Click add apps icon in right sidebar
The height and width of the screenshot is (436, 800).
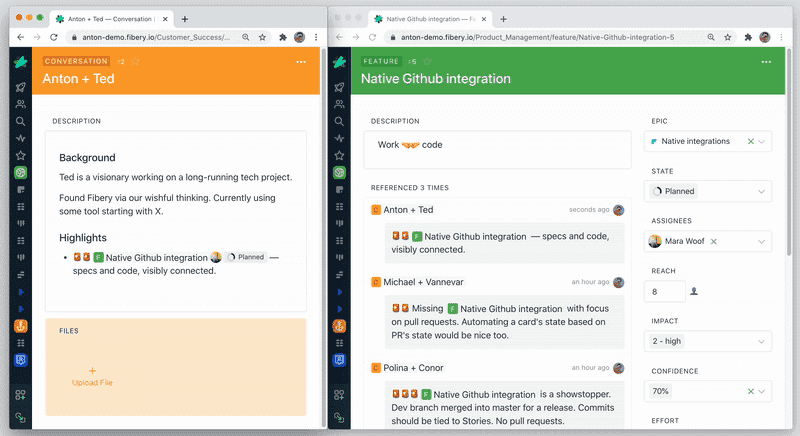[339, 395]
